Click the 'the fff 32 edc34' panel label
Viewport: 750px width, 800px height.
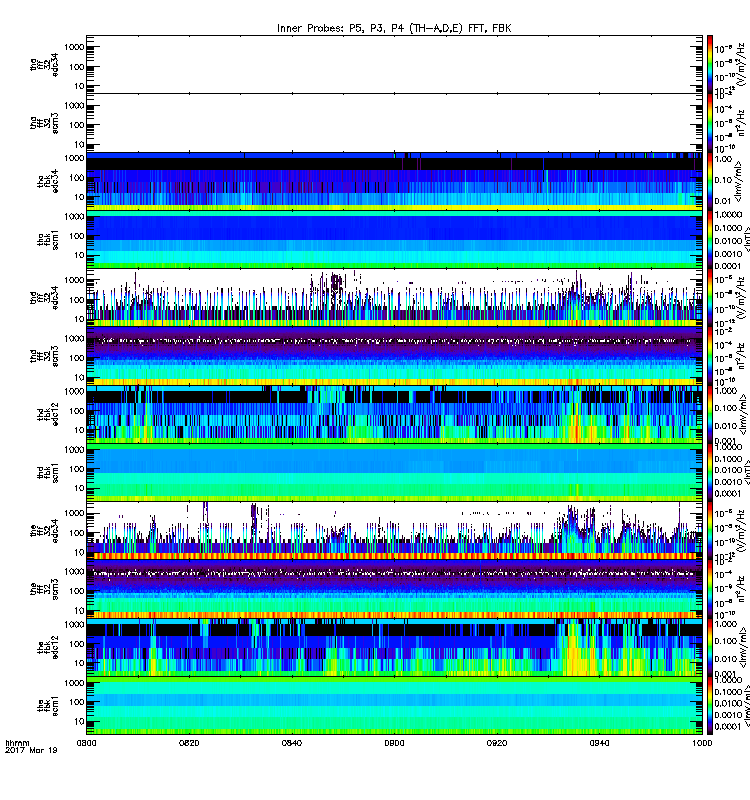pos(44,532)
